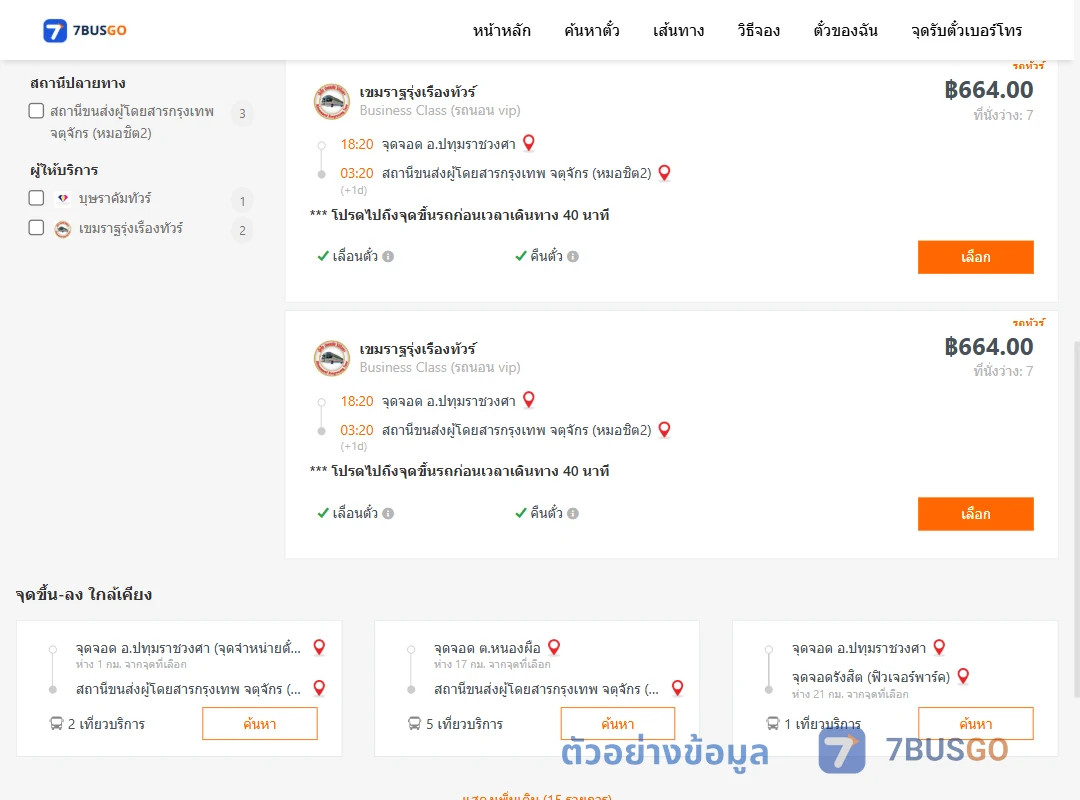Open จุดรับตั๋วเบอร์โทร menu item
The image size is (1080, 800).
(966, 30)
